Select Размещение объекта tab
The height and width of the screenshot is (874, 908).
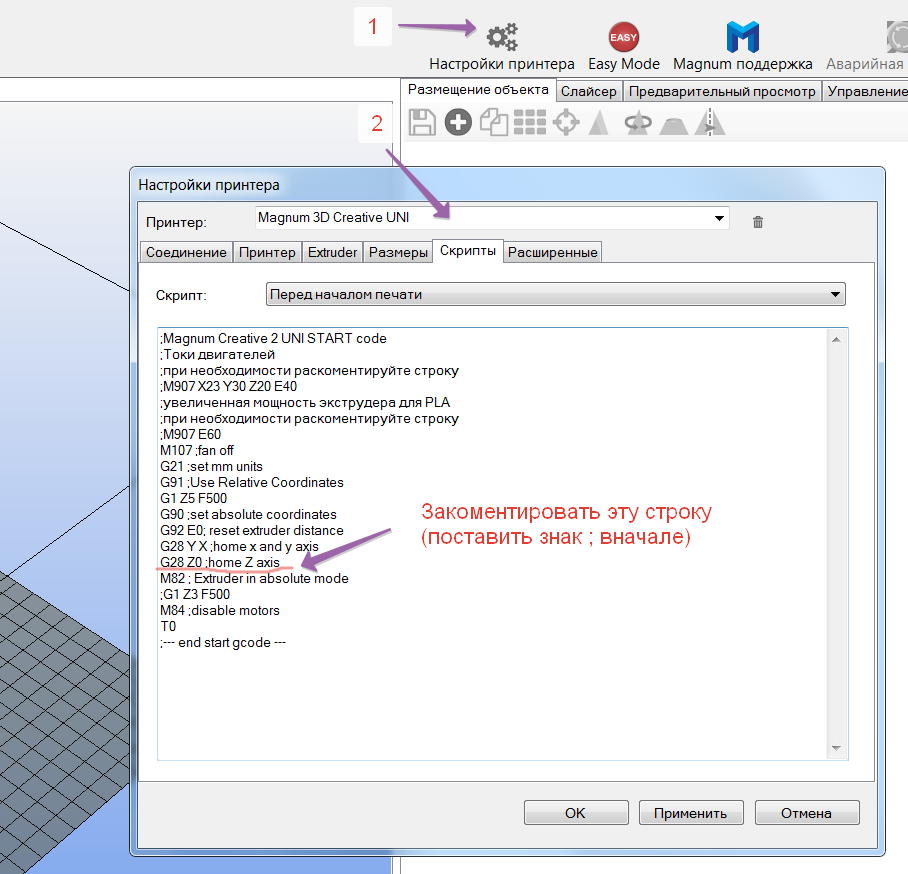click(x=478, y=90)
